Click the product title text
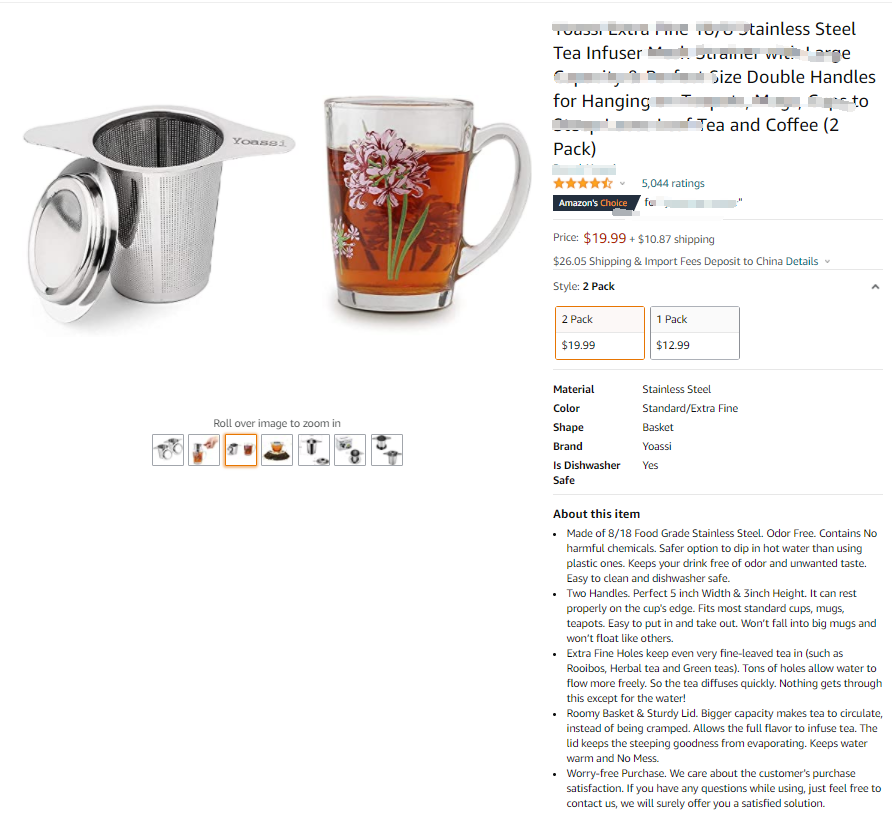892x814 pixels. click(715, 89)
